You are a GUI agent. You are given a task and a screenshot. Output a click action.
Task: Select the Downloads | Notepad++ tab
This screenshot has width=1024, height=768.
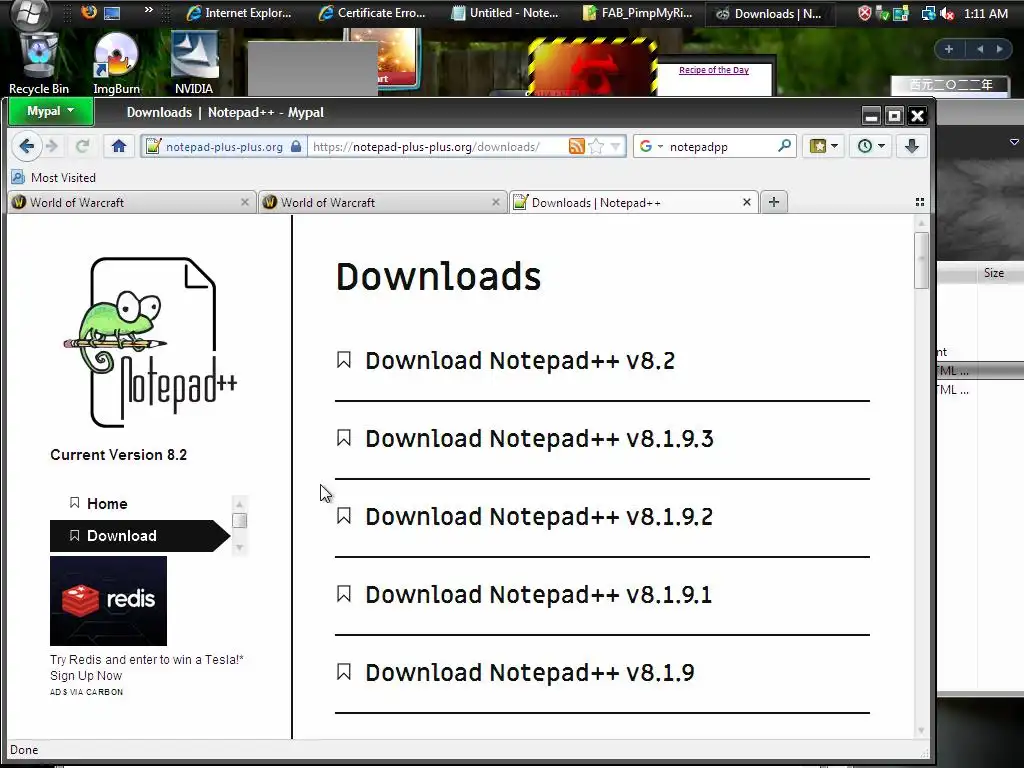[x=626, y=202]
